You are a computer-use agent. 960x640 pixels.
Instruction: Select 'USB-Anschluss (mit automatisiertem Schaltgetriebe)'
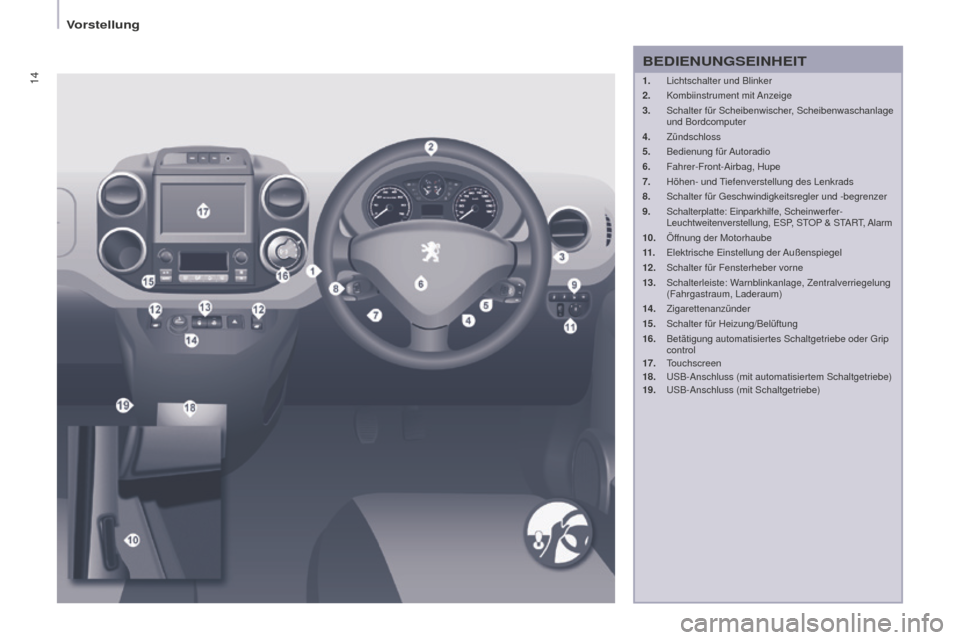(779, 377)
